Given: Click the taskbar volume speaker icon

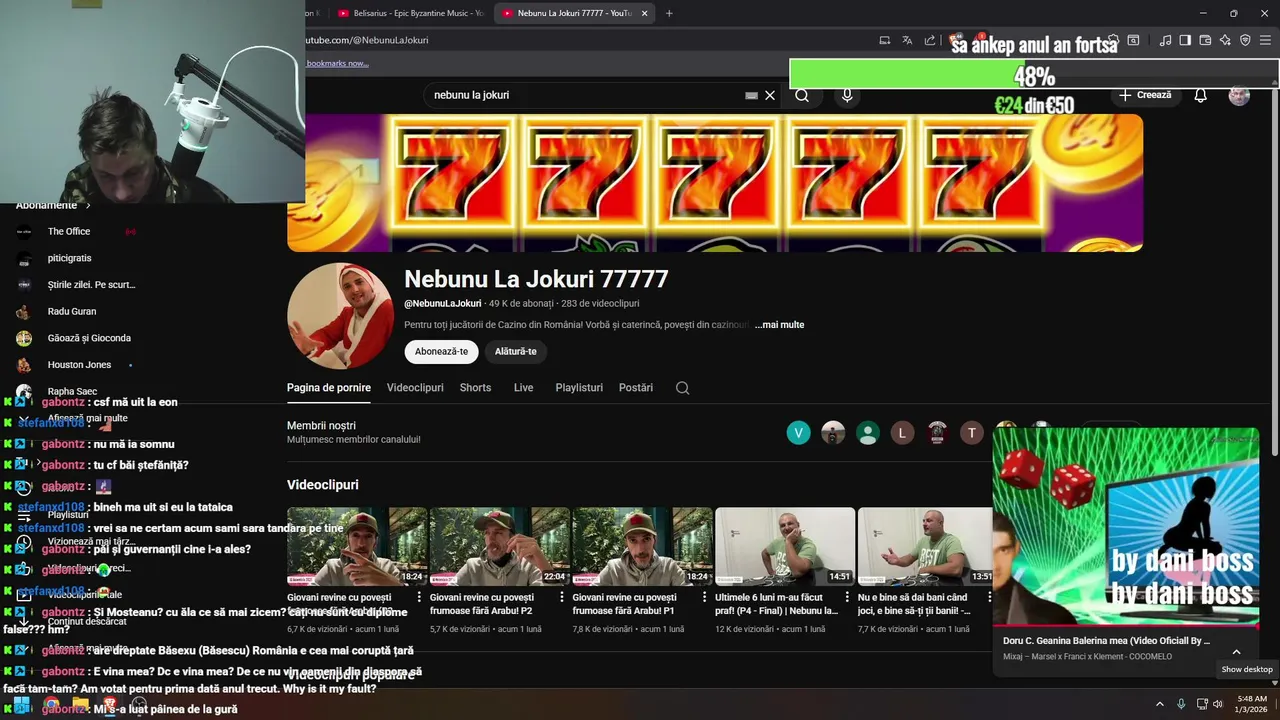Looking at the screenshot, I should [1218, 704].
